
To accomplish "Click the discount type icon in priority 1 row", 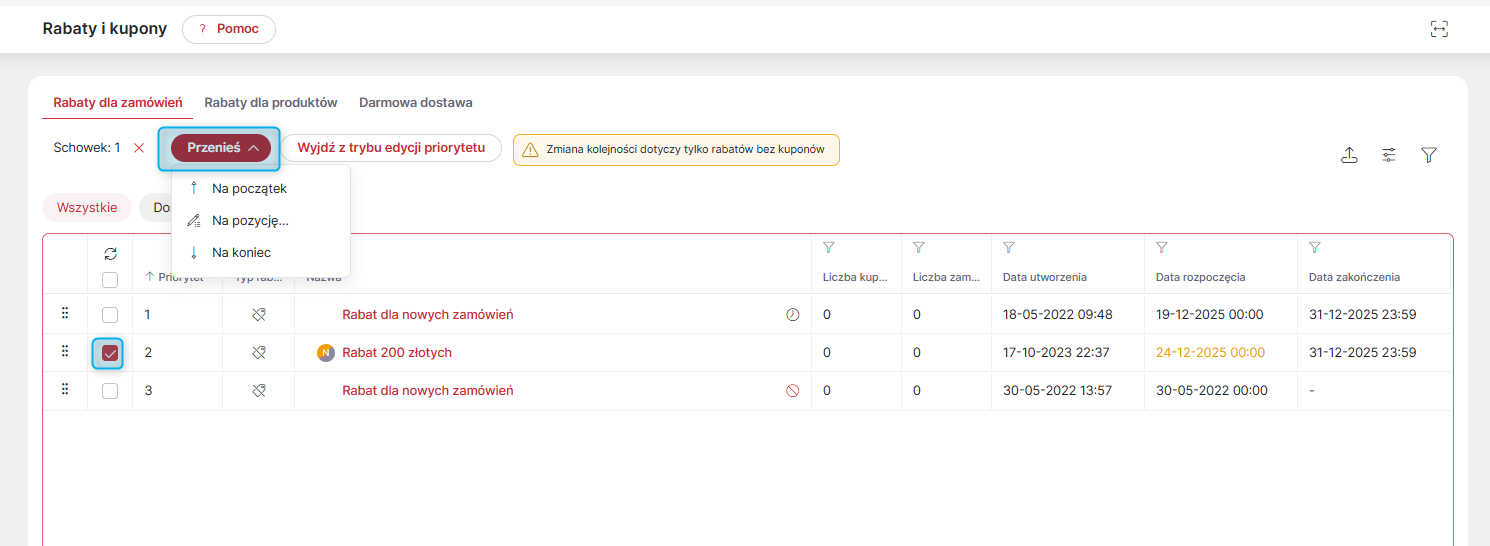I will tap(258, 315).
